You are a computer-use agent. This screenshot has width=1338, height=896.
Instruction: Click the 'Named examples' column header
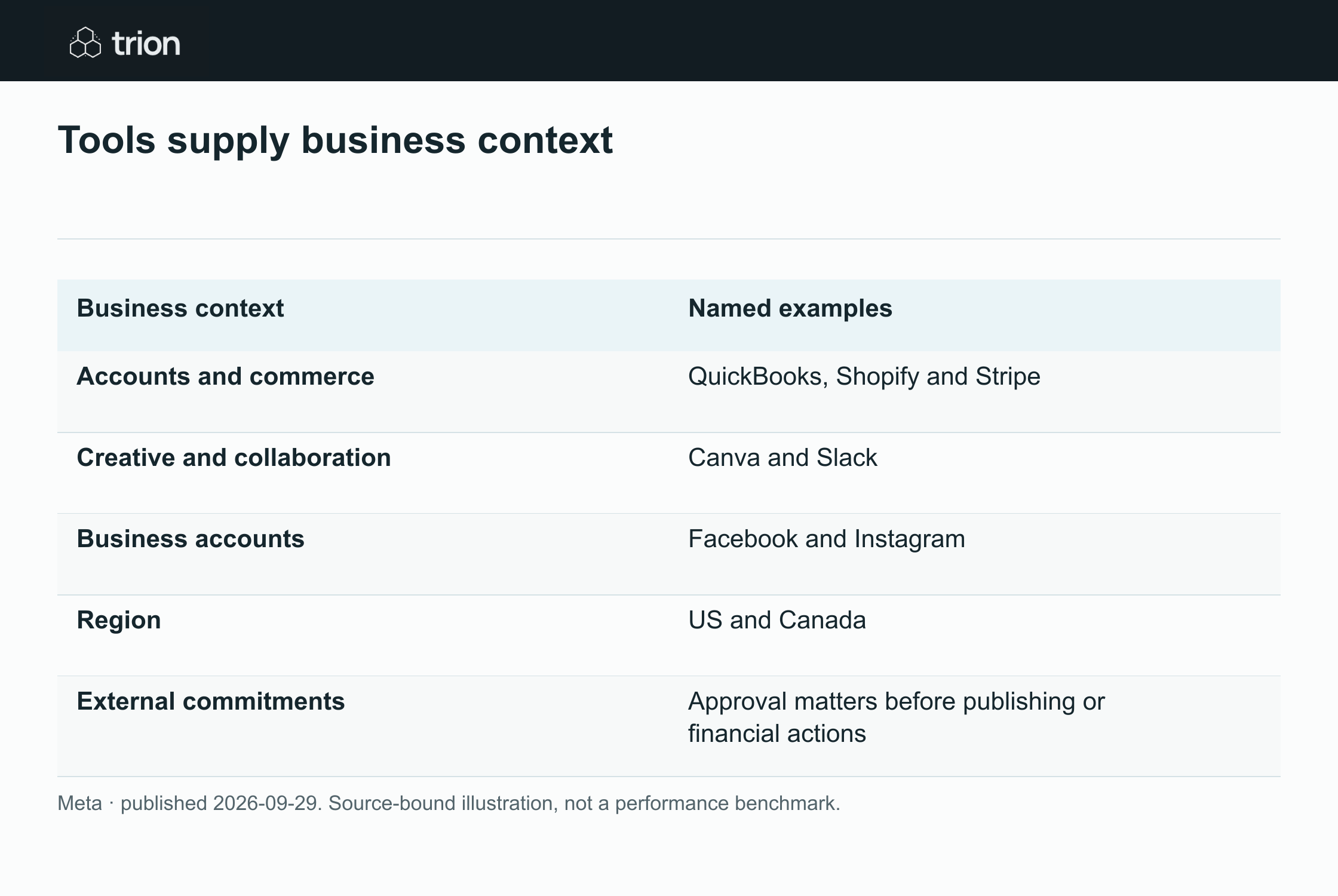point(790,309)
